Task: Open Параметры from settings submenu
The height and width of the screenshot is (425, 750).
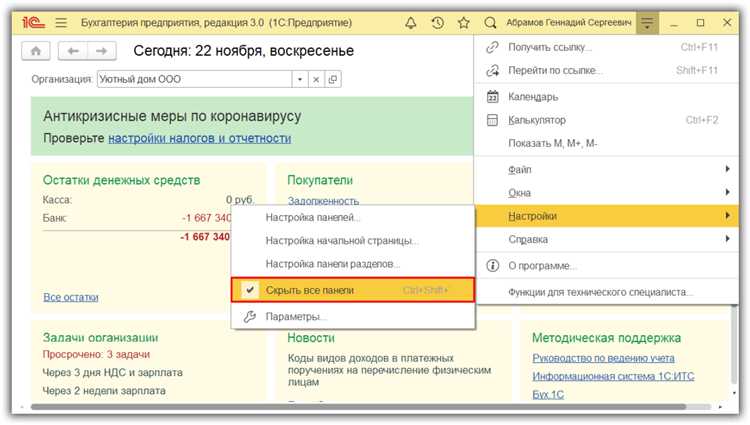Action: coord(296,317)
